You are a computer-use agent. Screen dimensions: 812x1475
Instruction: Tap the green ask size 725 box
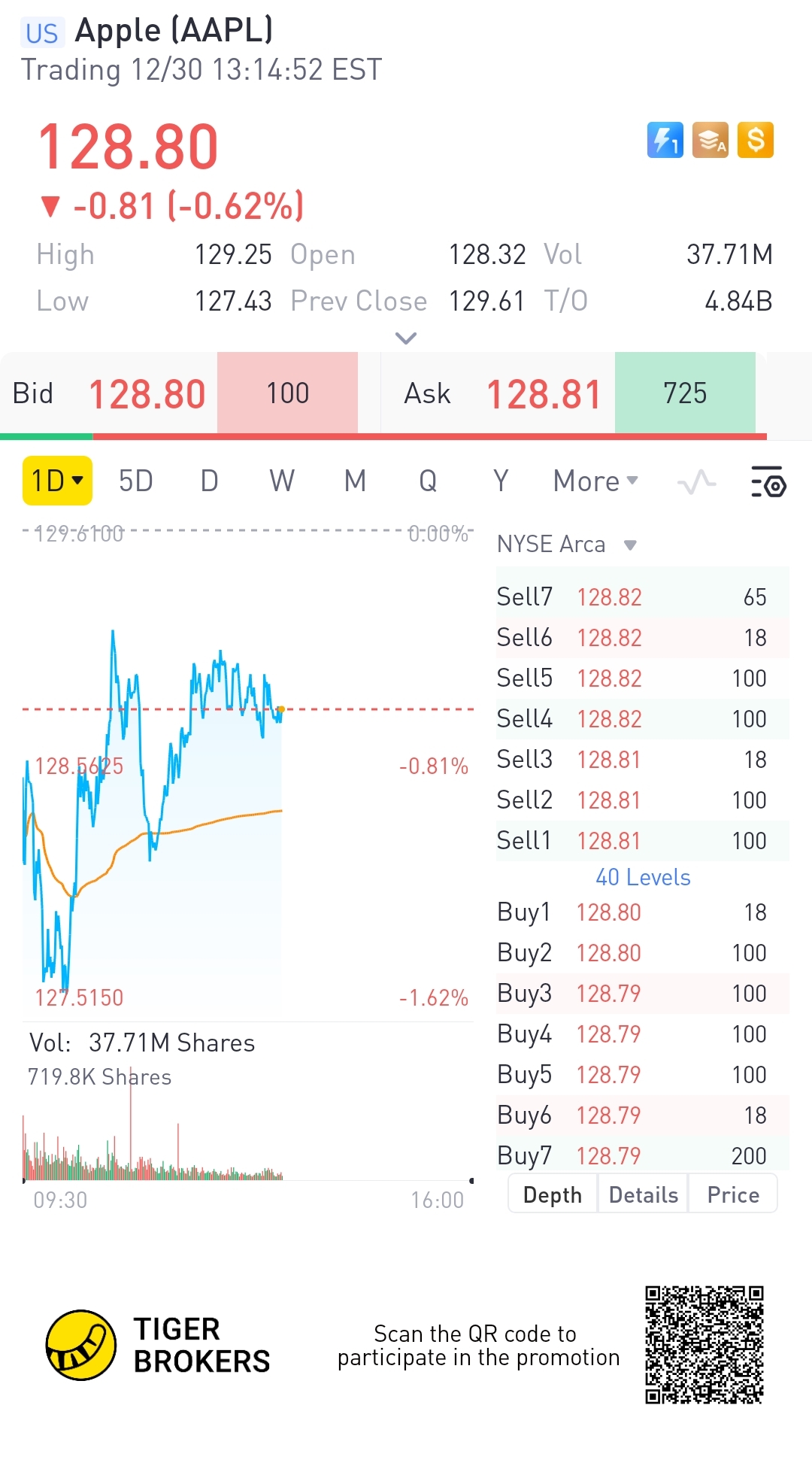pyautogui.click(x=685, y=393)
